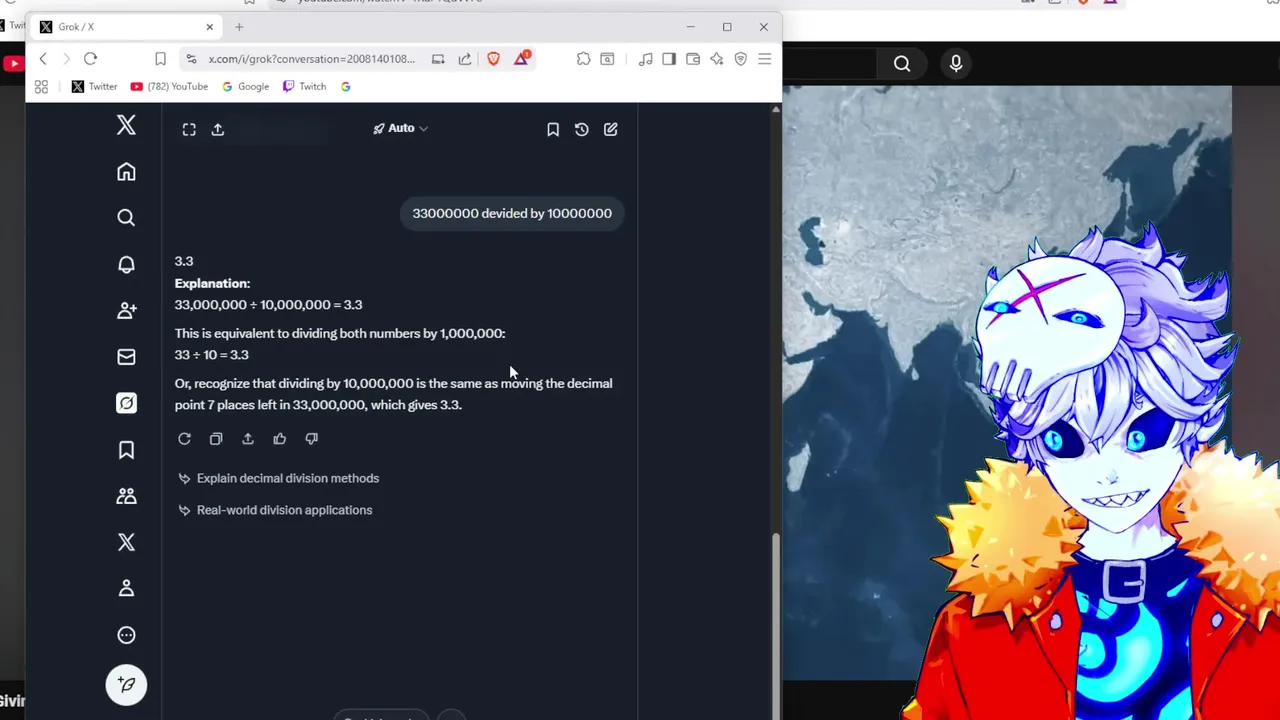Select the Grok icon in sidebar

tap(126, 403)
